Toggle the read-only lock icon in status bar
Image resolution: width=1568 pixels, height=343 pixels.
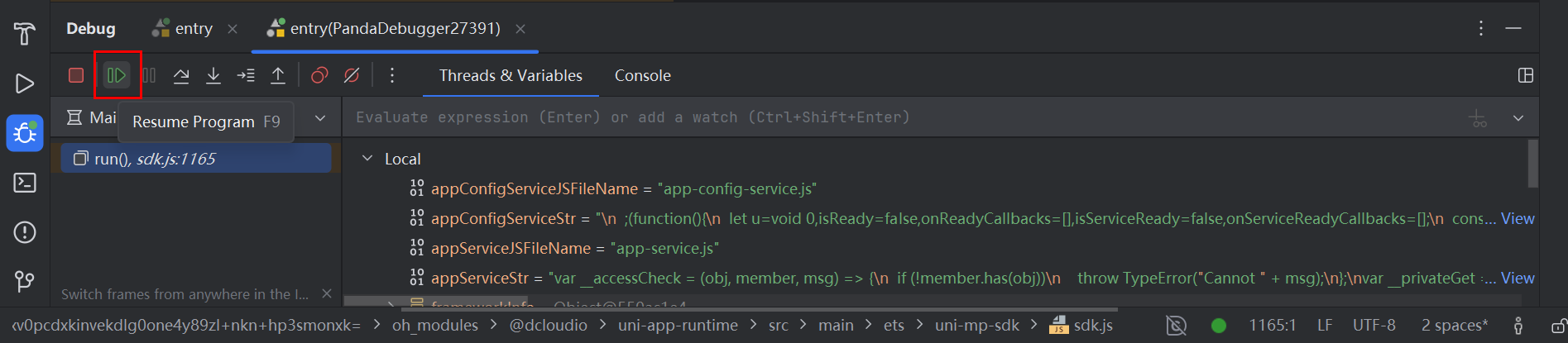pos(1557,326)
